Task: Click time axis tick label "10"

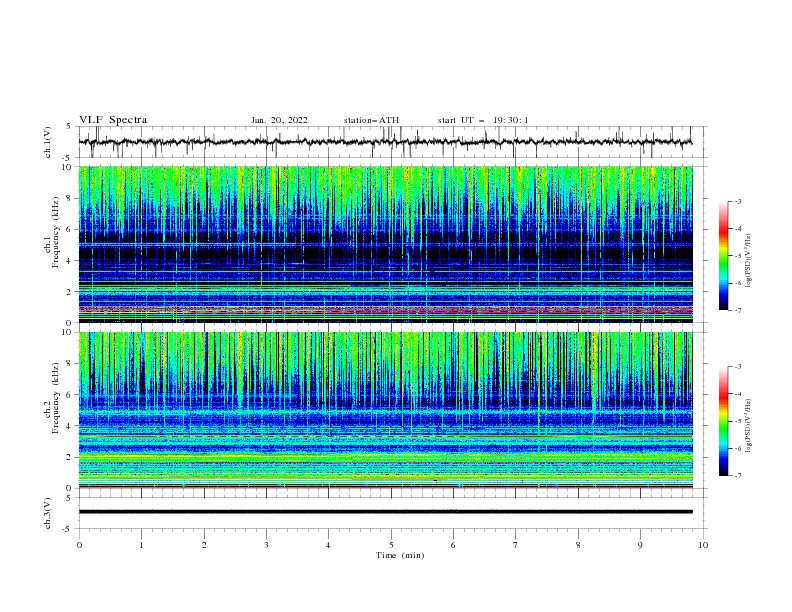Action: [703, 545]
